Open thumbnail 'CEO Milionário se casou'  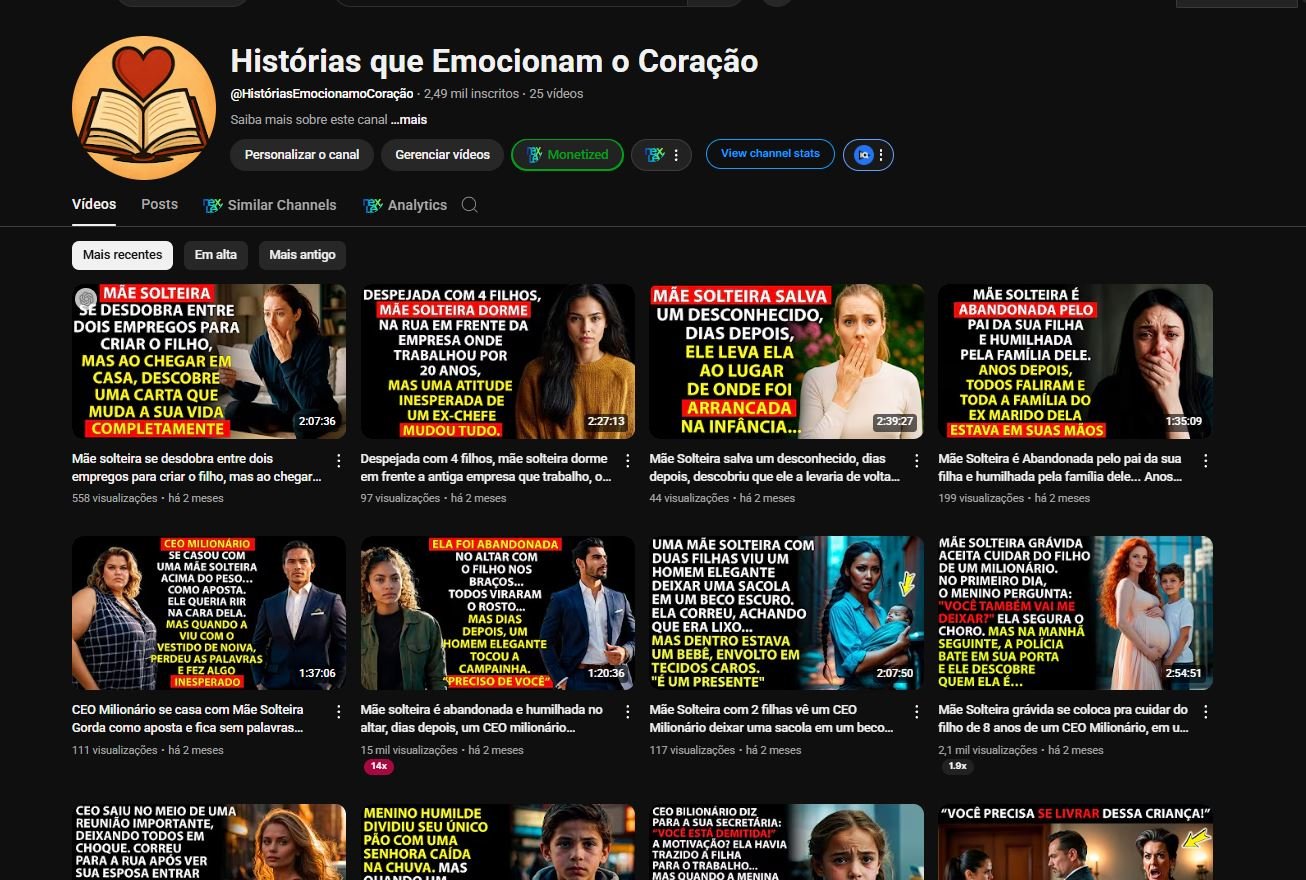tap(209, 613)
